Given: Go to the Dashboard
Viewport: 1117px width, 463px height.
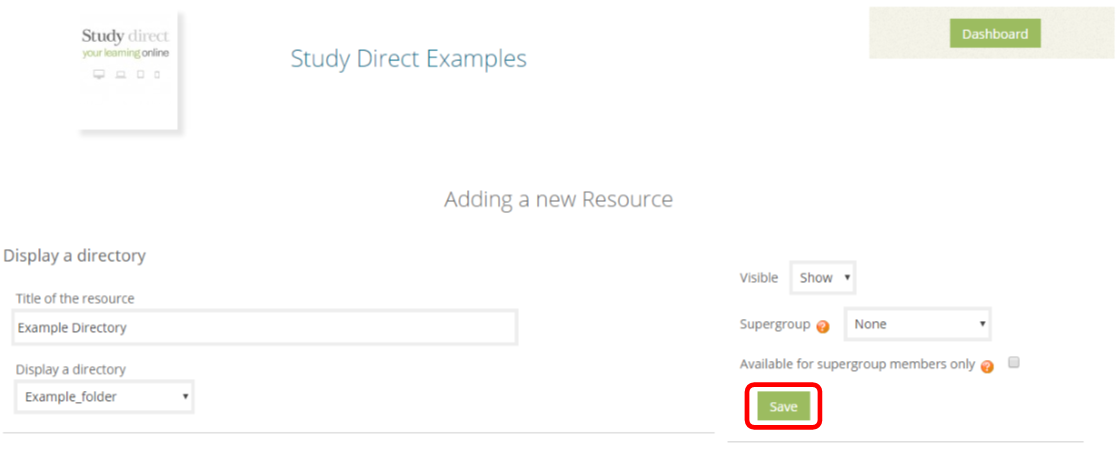Looking at the screenshot, I should (995, 33).
